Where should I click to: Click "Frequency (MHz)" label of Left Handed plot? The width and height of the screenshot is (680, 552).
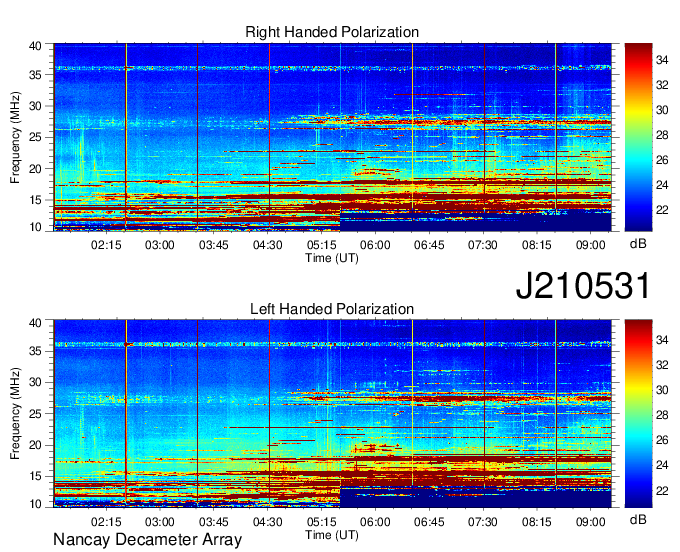coord(15,414)
